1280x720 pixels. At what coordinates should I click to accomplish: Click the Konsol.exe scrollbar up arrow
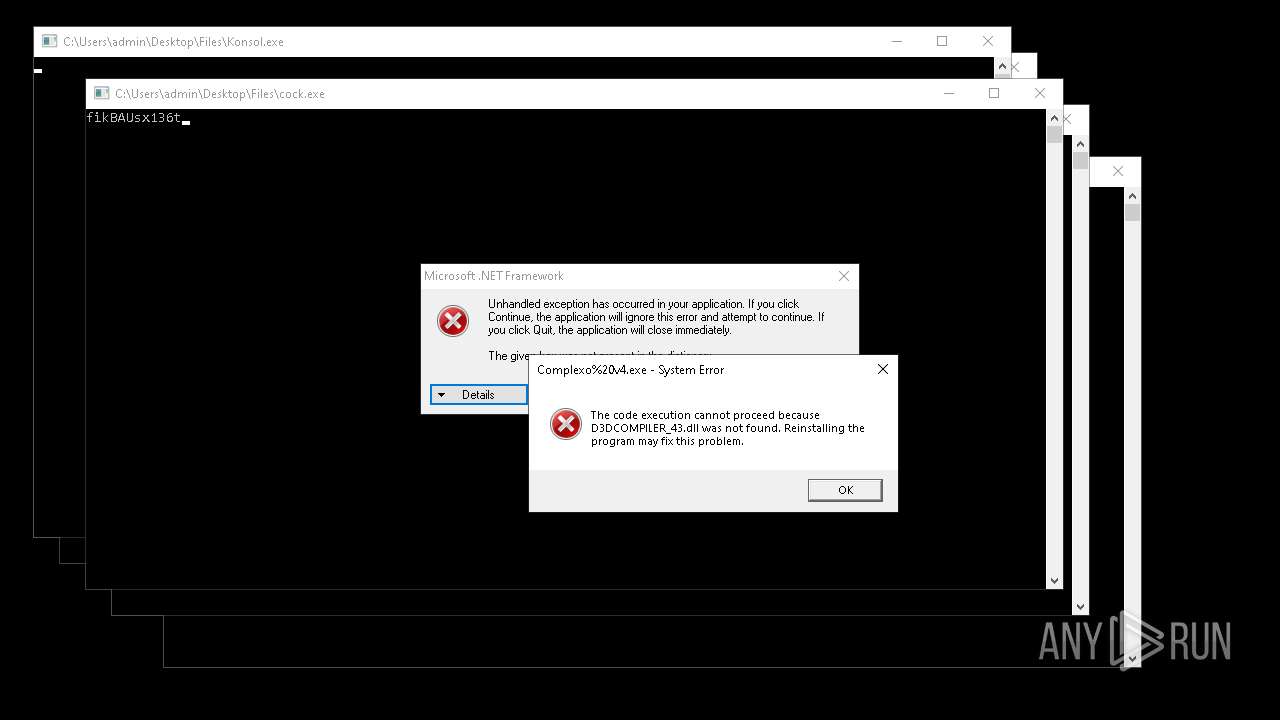coord(1002,65)
